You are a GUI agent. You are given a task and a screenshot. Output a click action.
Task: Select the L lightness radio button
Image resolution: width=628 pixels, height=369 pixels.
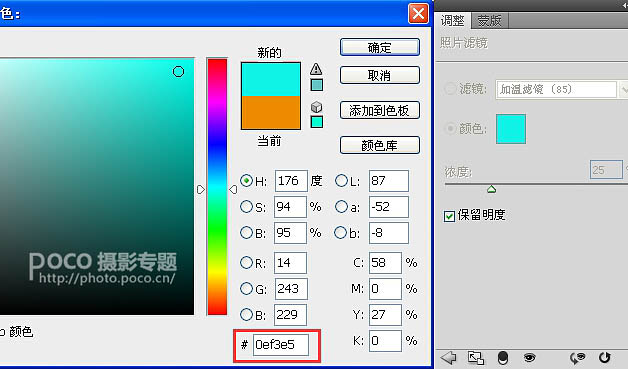pos(341,181)
